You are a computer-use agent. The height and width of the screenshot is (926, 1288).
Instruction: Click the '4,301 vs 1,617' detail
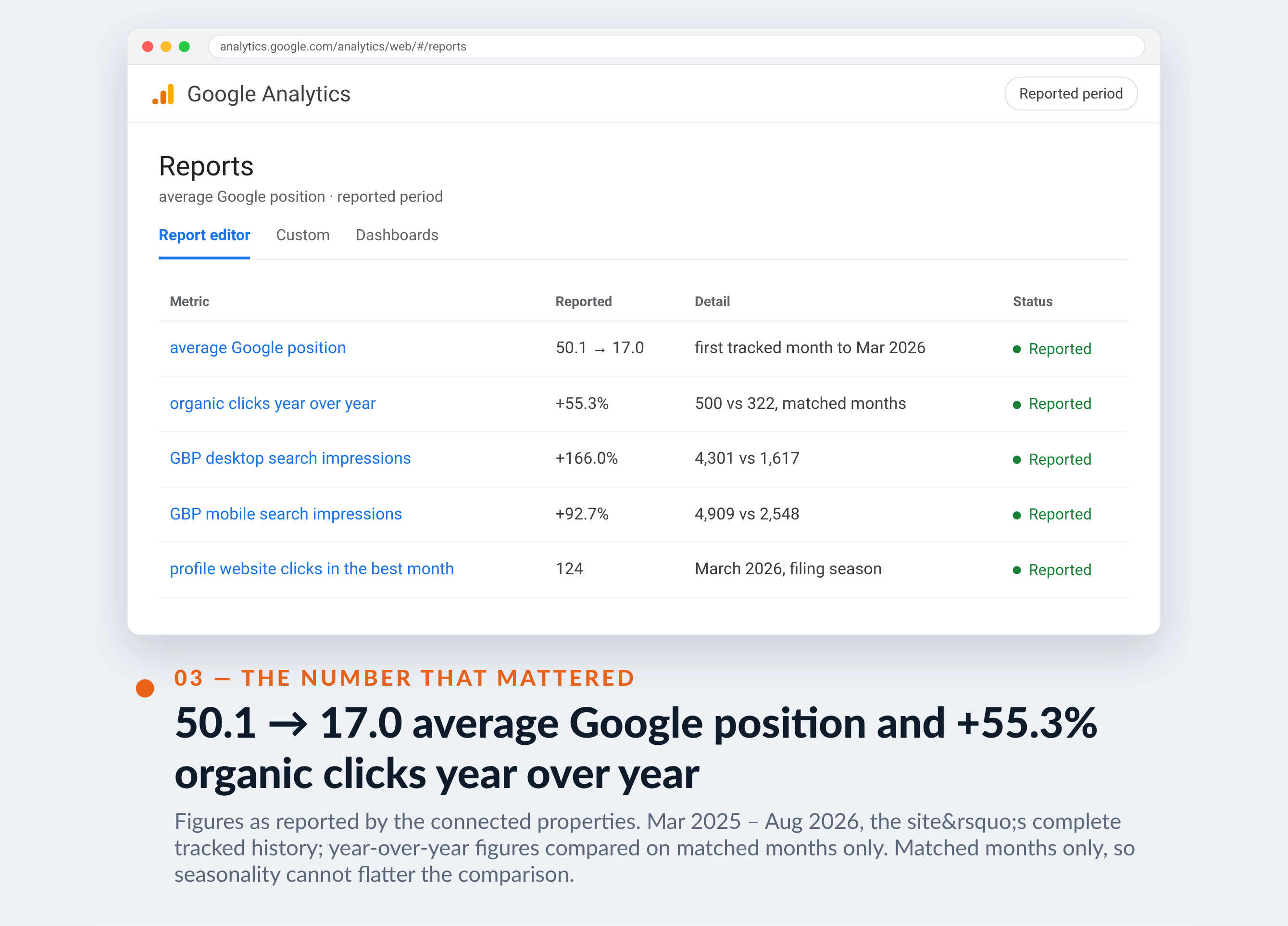[x=747, y=458]
